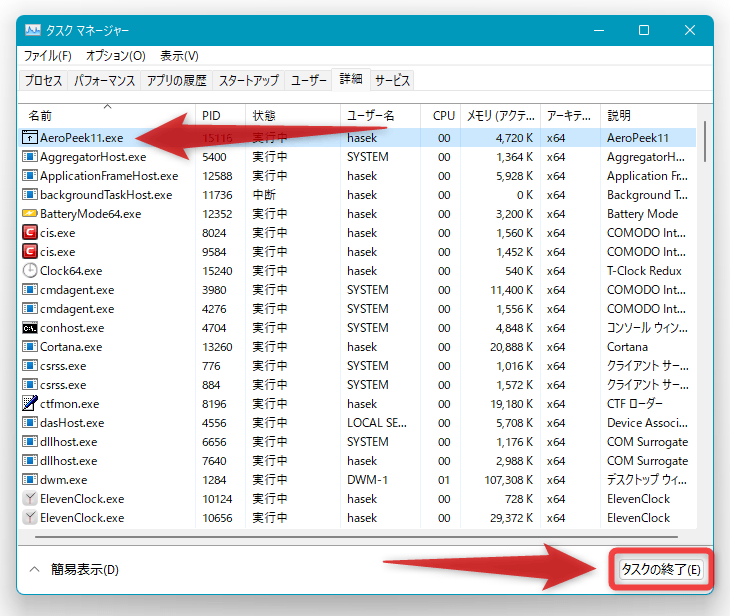730x616 pixels.
Task: Click the dwm.exe process icon
Action: pos(30,480)
